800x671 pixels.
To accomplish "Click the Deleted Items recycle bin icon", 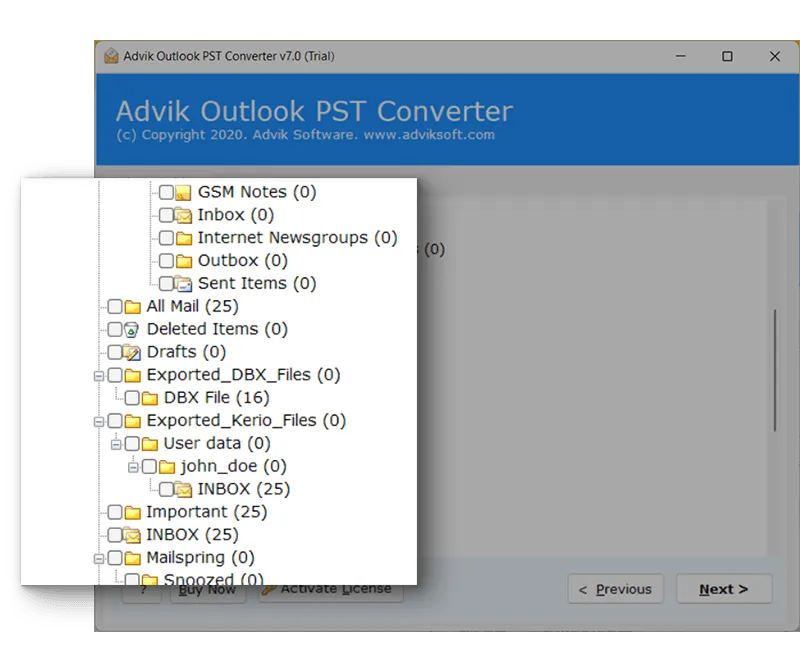I will pyautogui.click(x=132, y=330).
